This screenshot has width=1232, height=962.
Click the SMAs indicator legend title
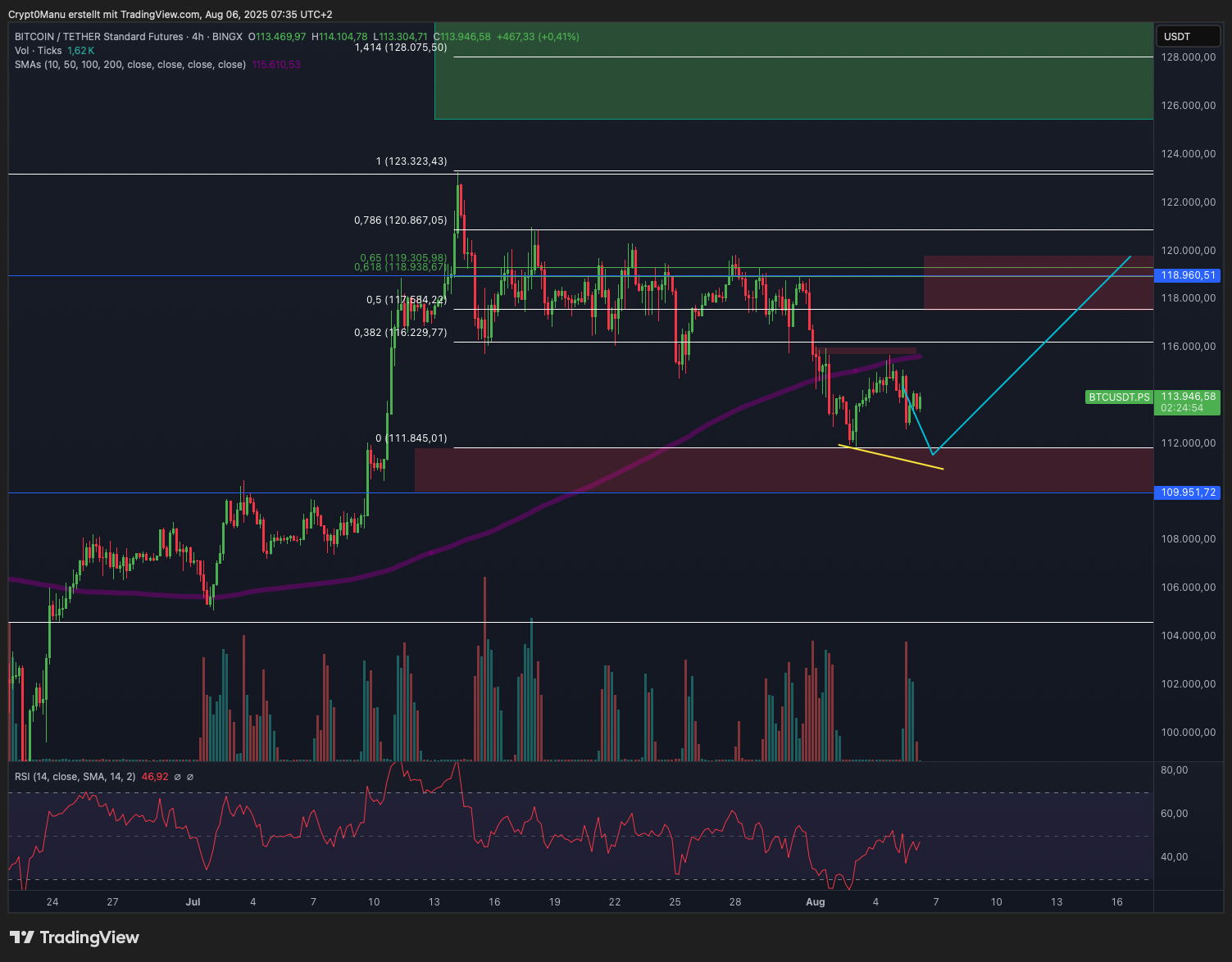[130, 65]
